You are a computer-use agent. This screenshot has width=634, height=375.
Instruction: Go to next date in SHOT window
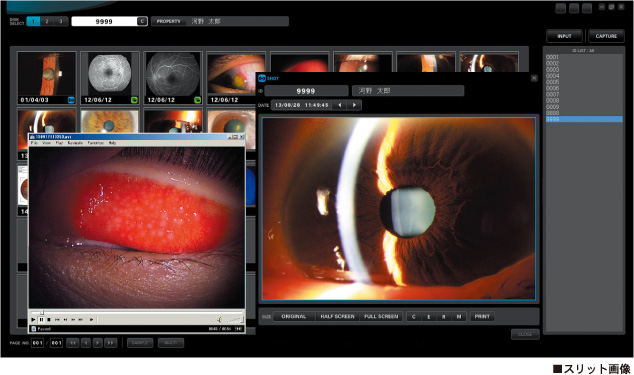pyautogui.click(x=354, y=105)
